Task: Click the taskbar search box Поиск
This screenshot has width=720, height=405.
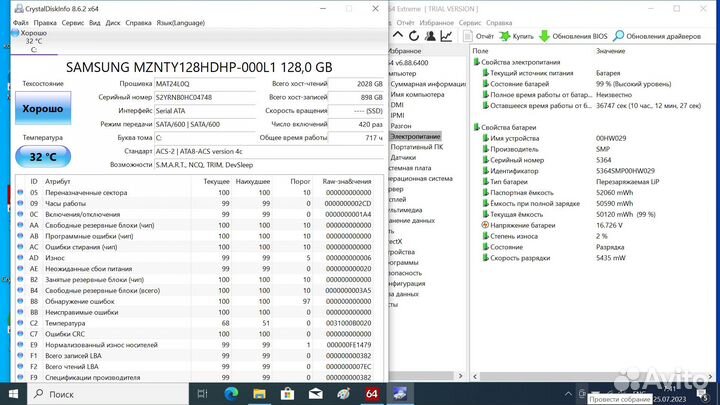Action: tap(108, 394)
